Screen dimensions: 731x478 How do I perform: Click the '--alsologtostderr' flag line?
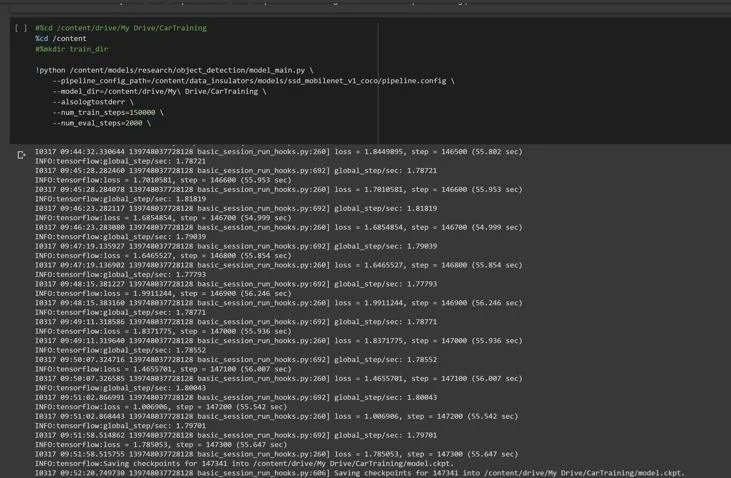pyautogui.click(x=93, y=102)
